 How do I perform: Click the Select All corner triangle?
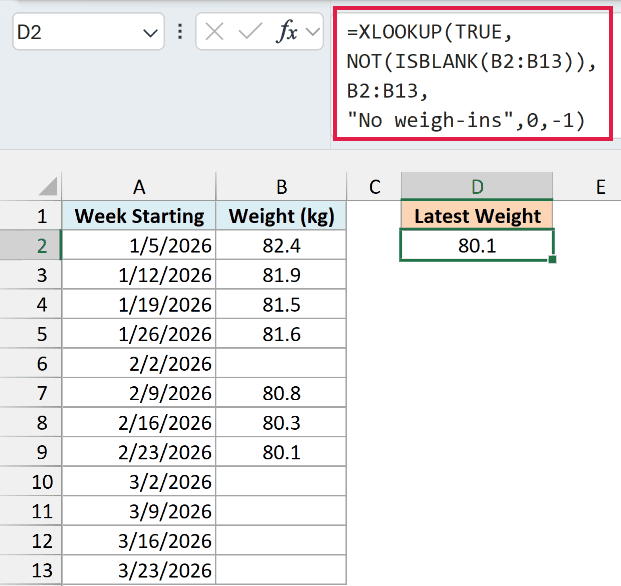tap(48, 187)
